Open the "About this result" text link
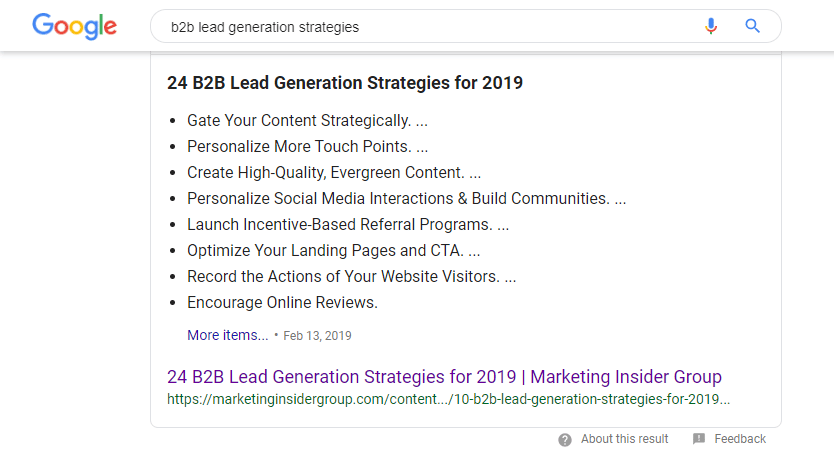This screenshot has width=834, height=459. (x=624, y=439)
